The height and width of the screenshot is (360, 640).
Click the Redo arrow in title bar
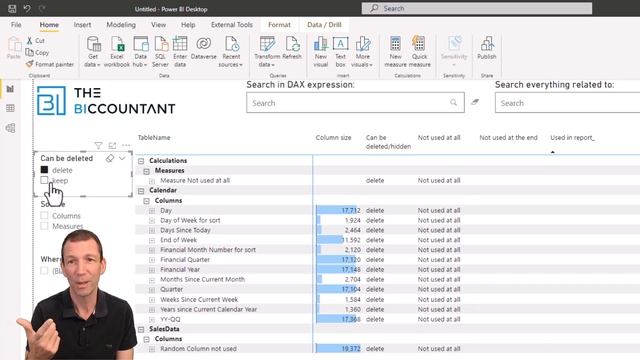coord(42,9)
